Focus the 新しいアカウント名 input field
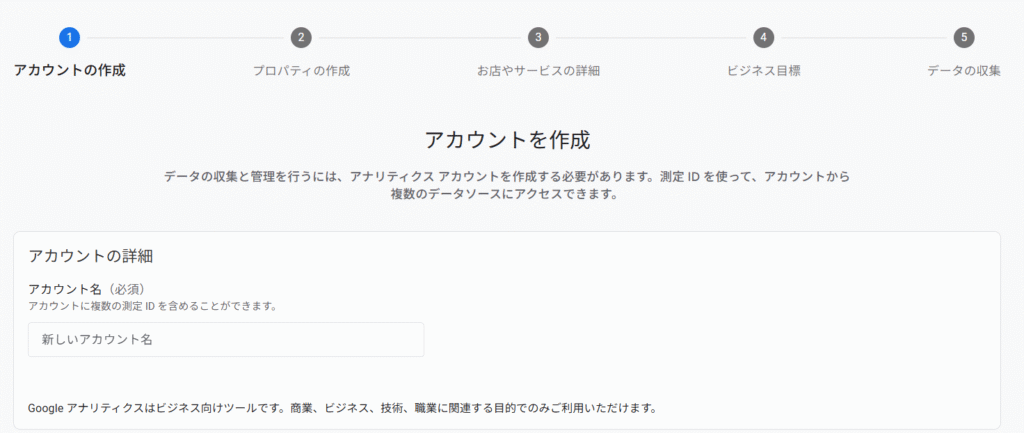 226,340
